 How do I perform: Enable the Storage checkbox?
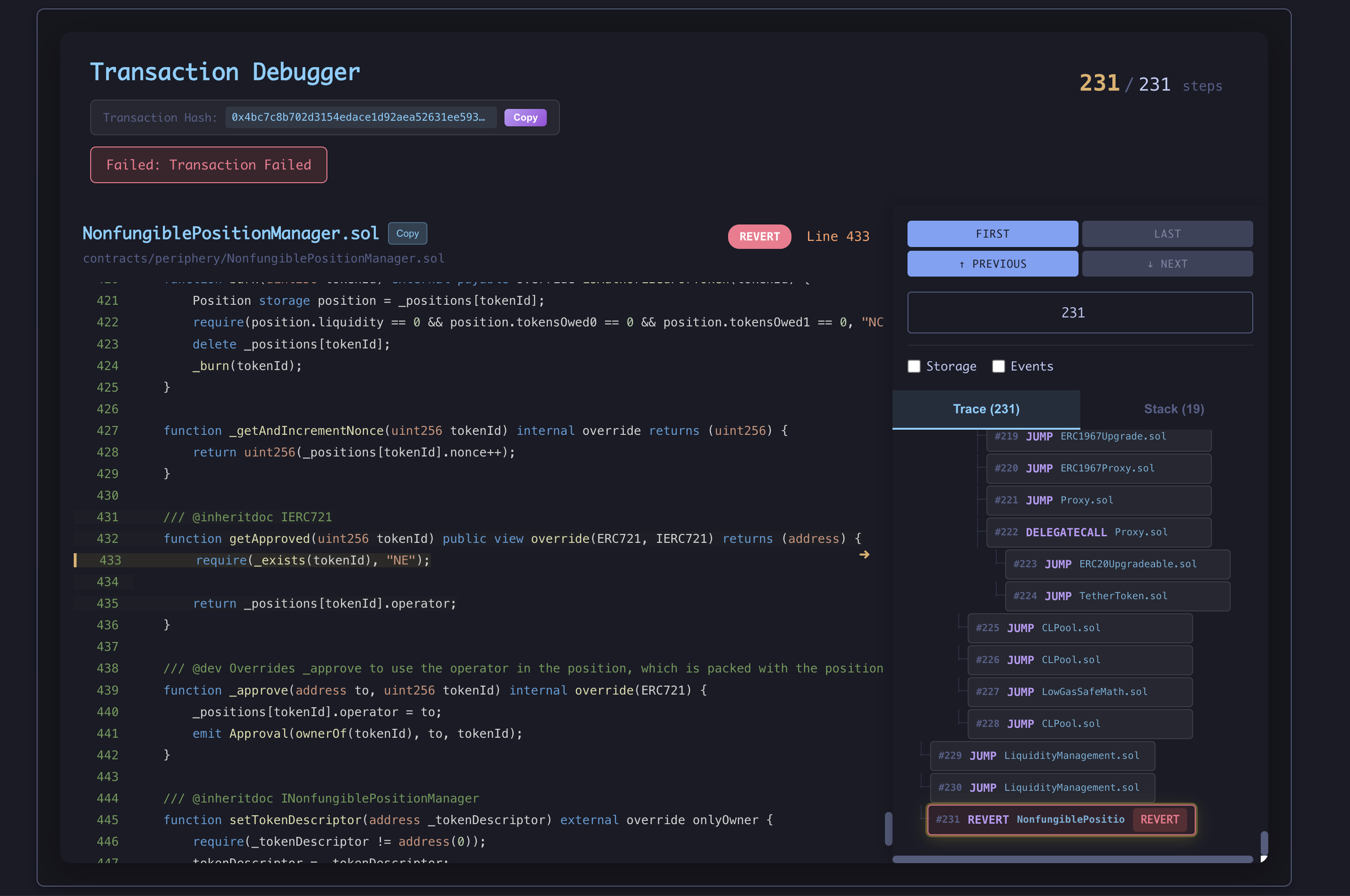[x=914, y=366]
